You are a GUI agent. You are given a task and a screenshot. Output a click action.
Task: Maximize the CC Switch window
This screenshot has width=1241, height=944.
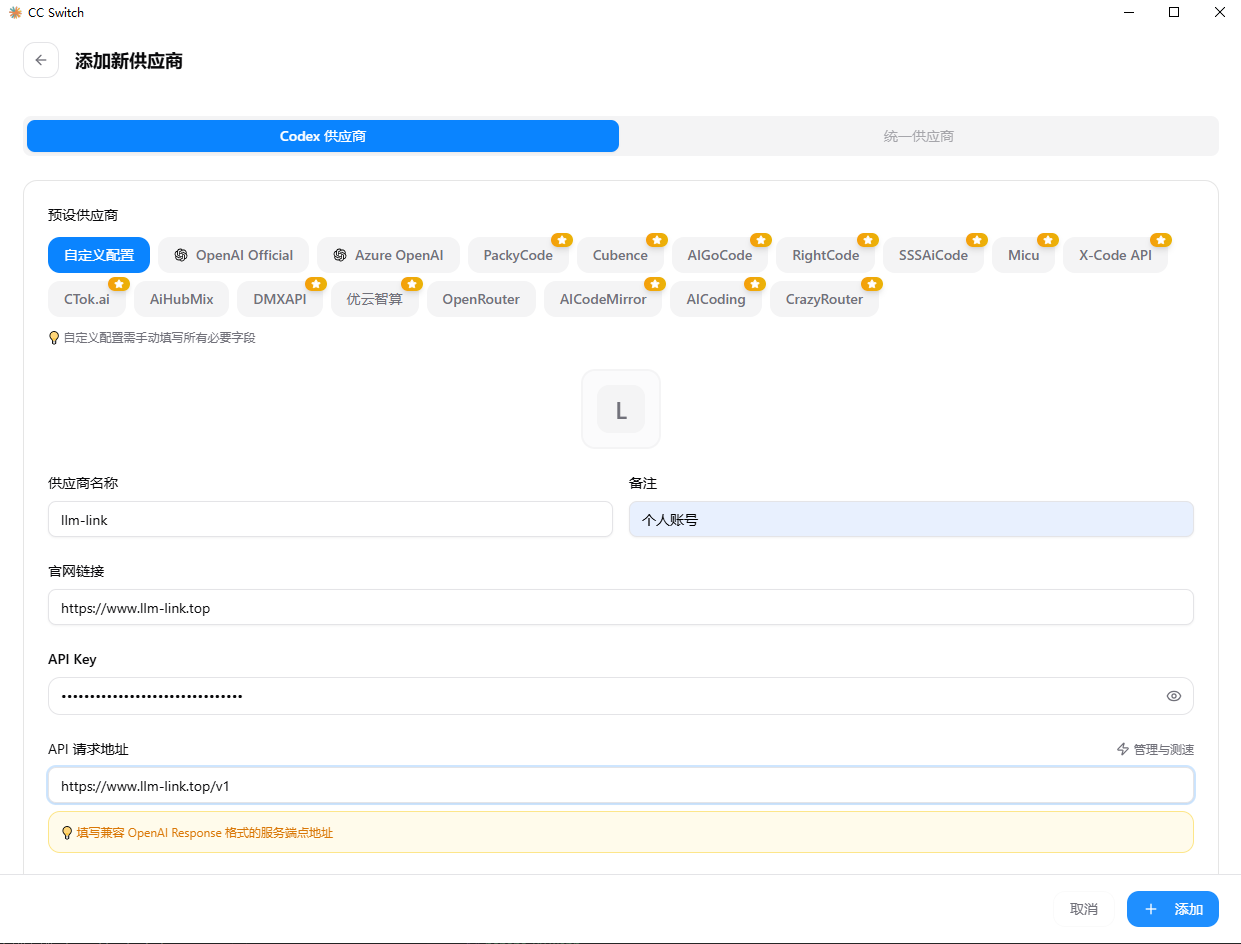1174,12
